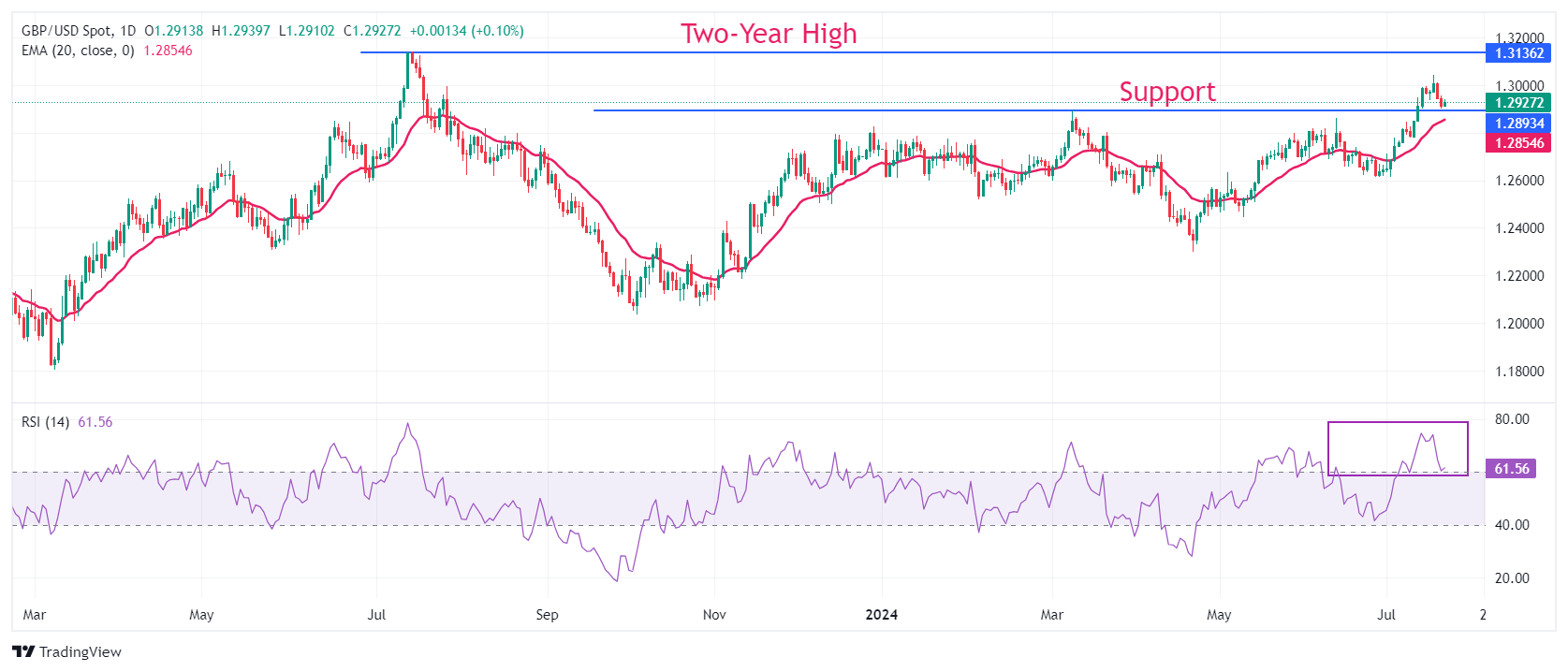
Task: Click the EMA (20, close, 0) legend
Action: [x=78, y=51]
